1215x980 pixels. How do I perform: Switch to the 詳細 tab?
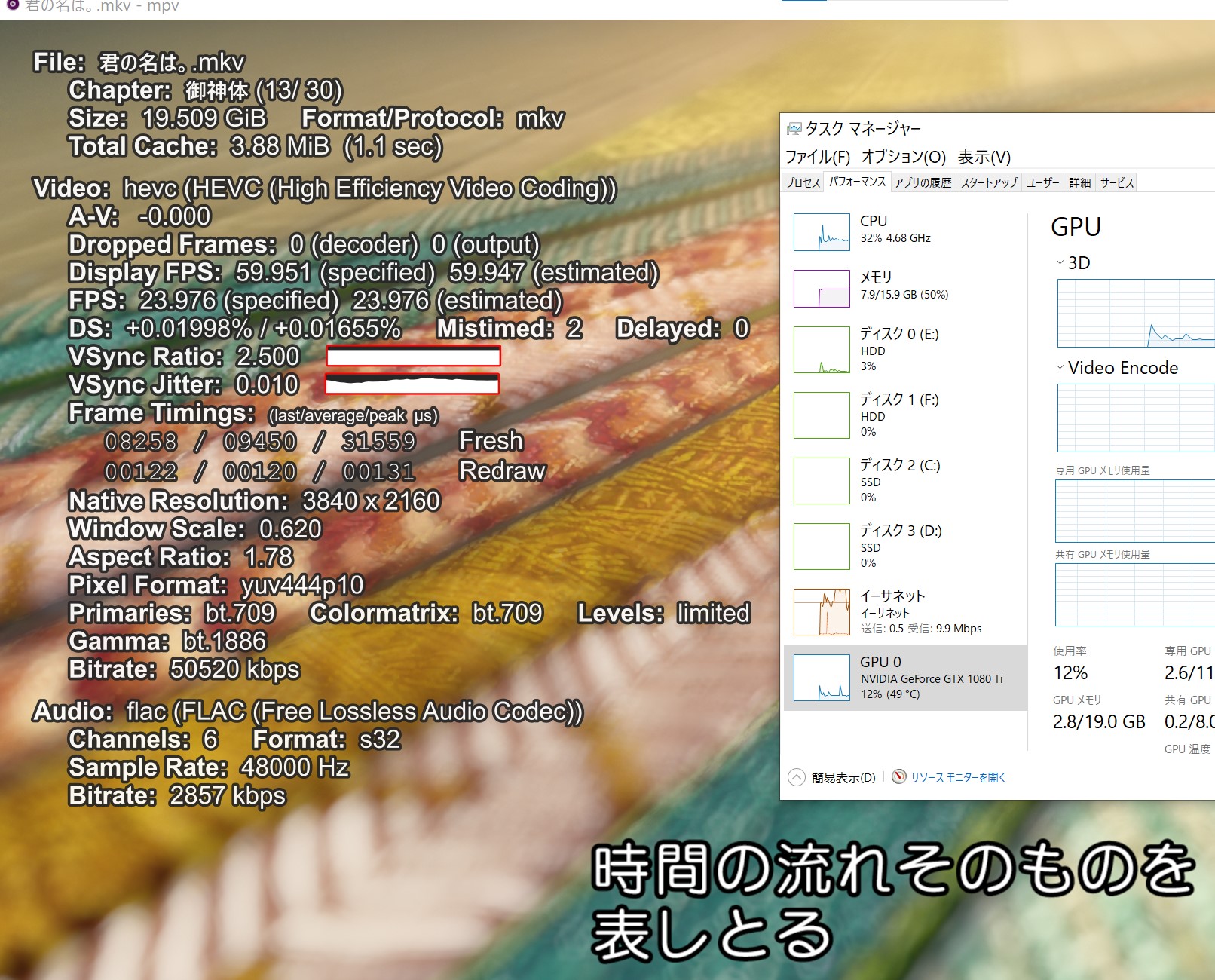pos(1080,182)
